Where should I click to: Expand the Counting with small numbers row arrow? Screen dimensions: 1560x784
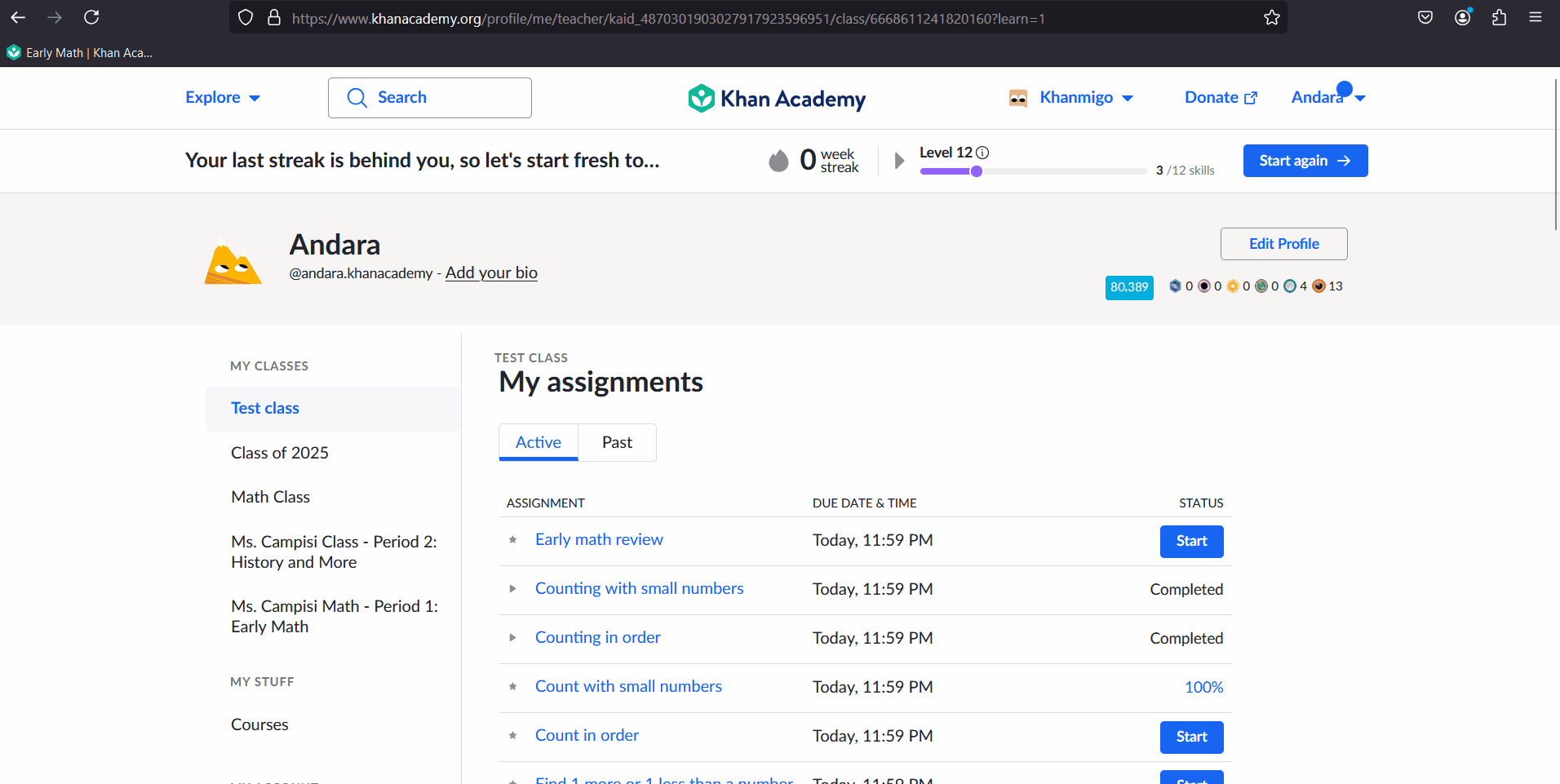pyautogui.click(x=512, y=588)
